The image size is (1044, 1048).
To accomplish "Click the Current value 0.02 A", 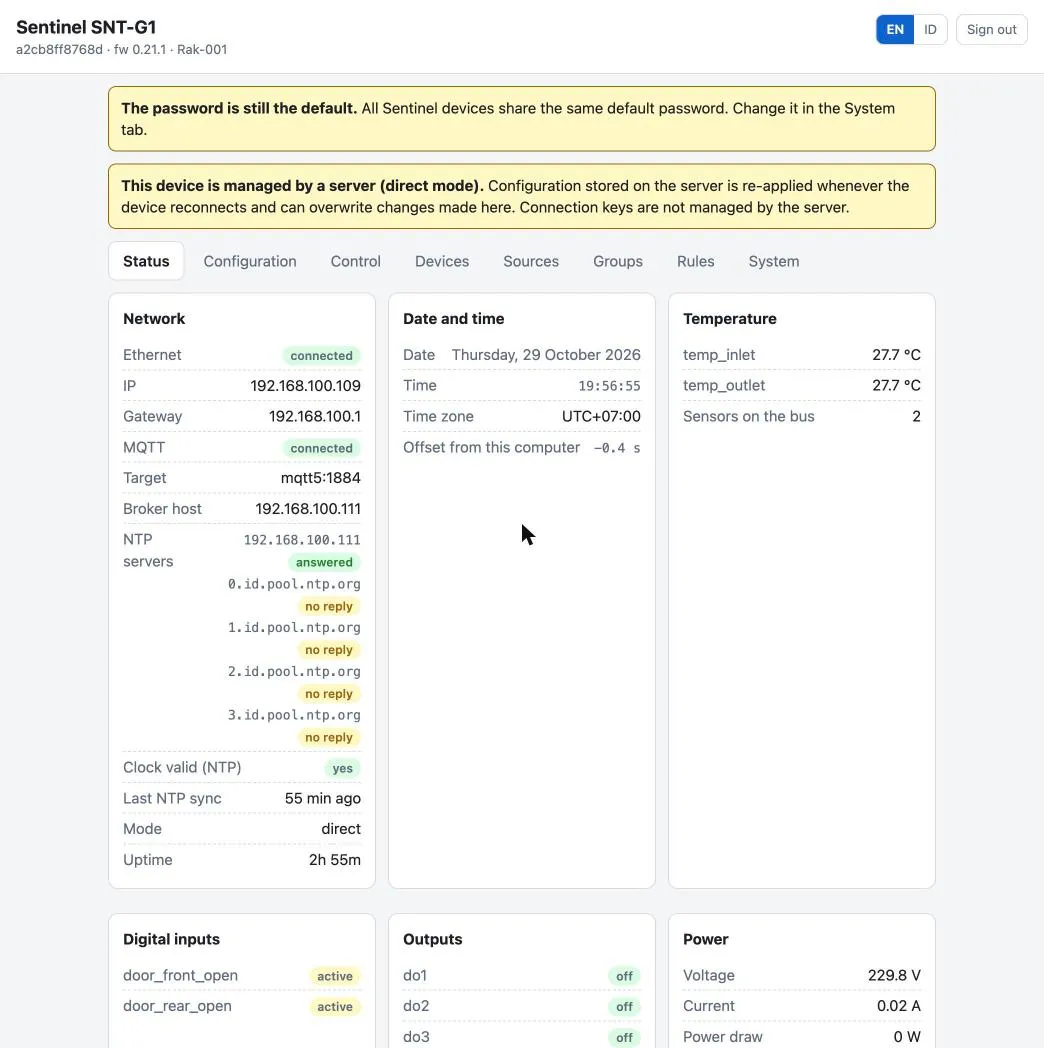I will pos(899,1006).
